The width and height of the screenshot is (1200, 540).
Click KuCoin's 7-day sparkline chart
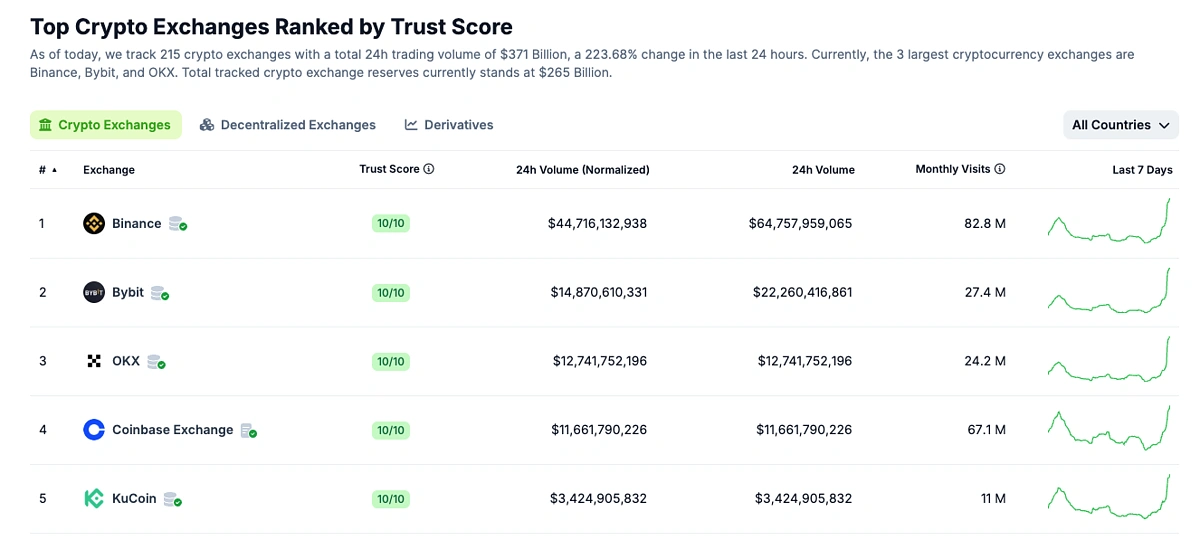coord(1109,496)
